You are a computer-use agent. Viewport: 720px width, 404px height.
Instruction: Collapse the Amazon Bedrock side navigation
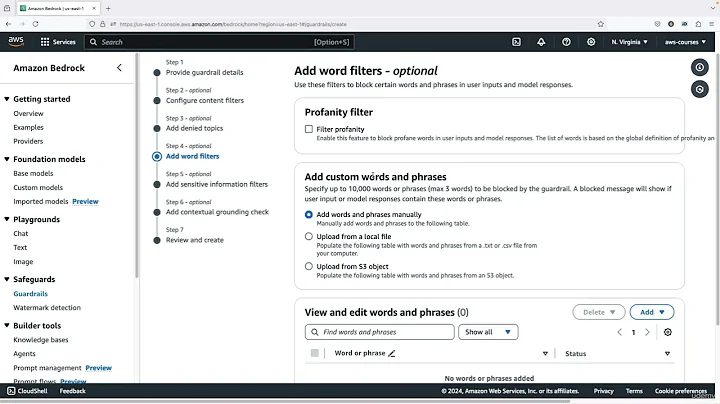tap(119, 68)
